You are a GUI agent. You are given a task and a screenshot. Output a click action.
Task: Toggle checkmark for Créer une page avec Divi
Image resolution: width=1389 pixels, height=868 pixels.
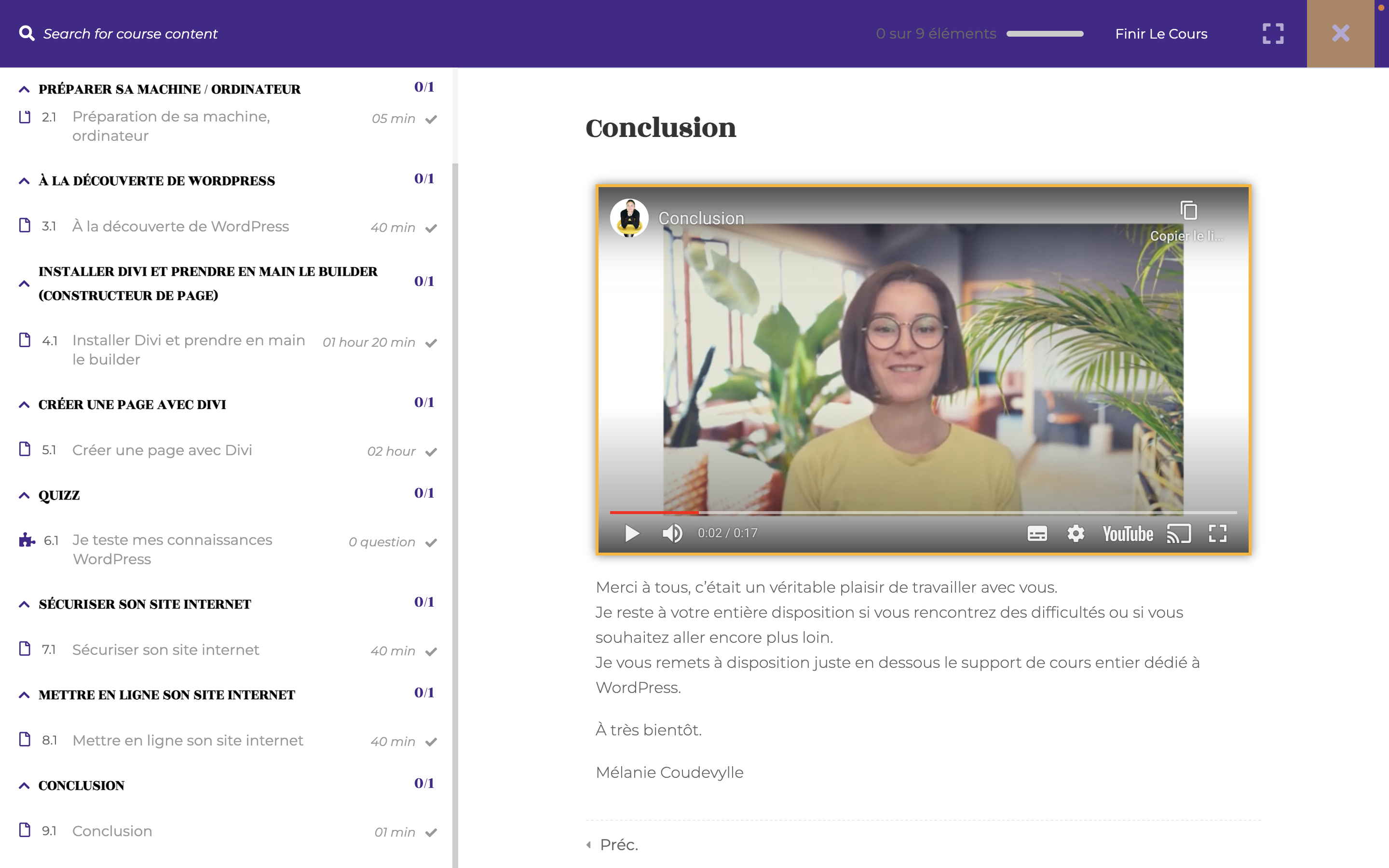tap(431, 452)
